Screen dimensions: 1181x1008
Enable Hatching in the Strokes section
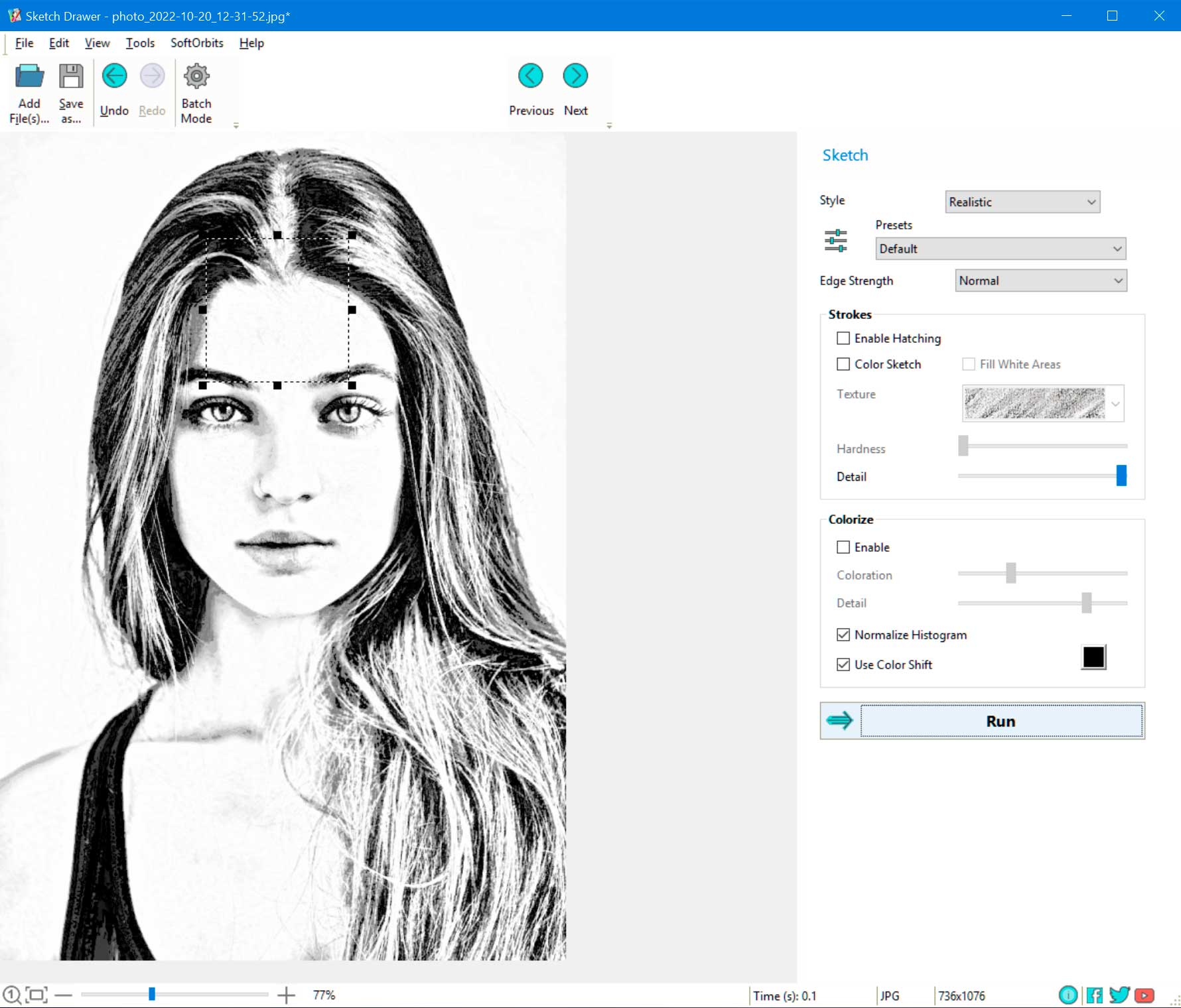click(843, 338)
